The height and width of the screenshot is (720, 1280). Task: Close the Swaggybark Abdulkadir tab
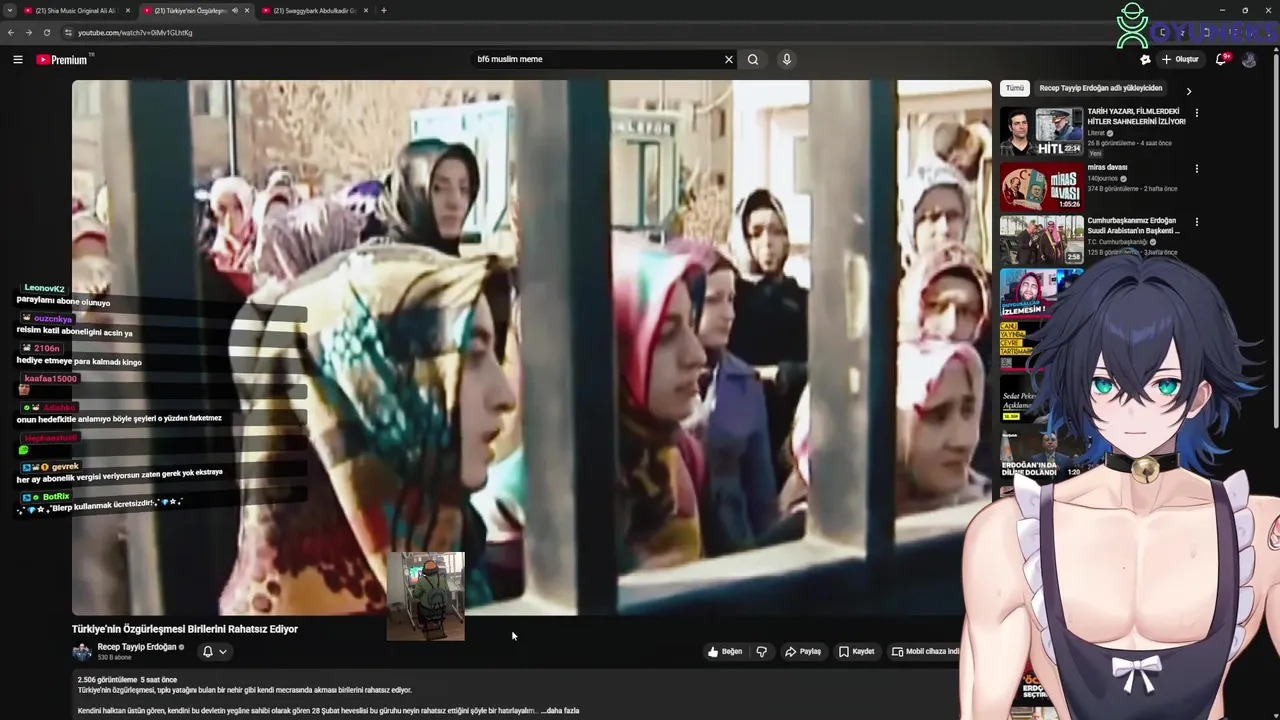click(366, 10)
